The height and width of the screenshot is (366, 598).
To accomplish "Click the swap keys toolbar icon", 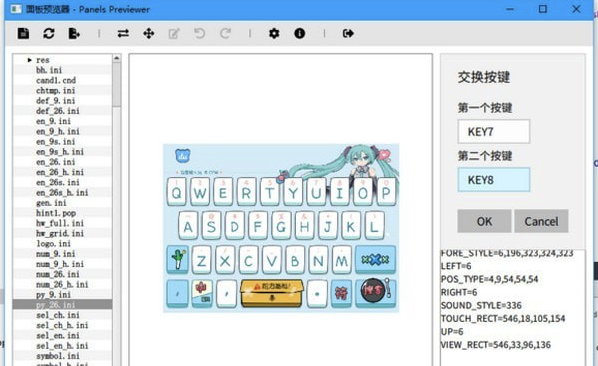I will pyautogui.click(x=123, y=34).
